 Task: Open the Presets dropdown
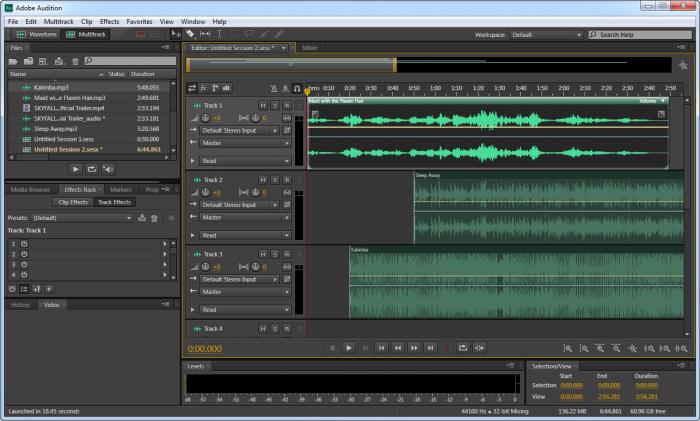[83, 218]
